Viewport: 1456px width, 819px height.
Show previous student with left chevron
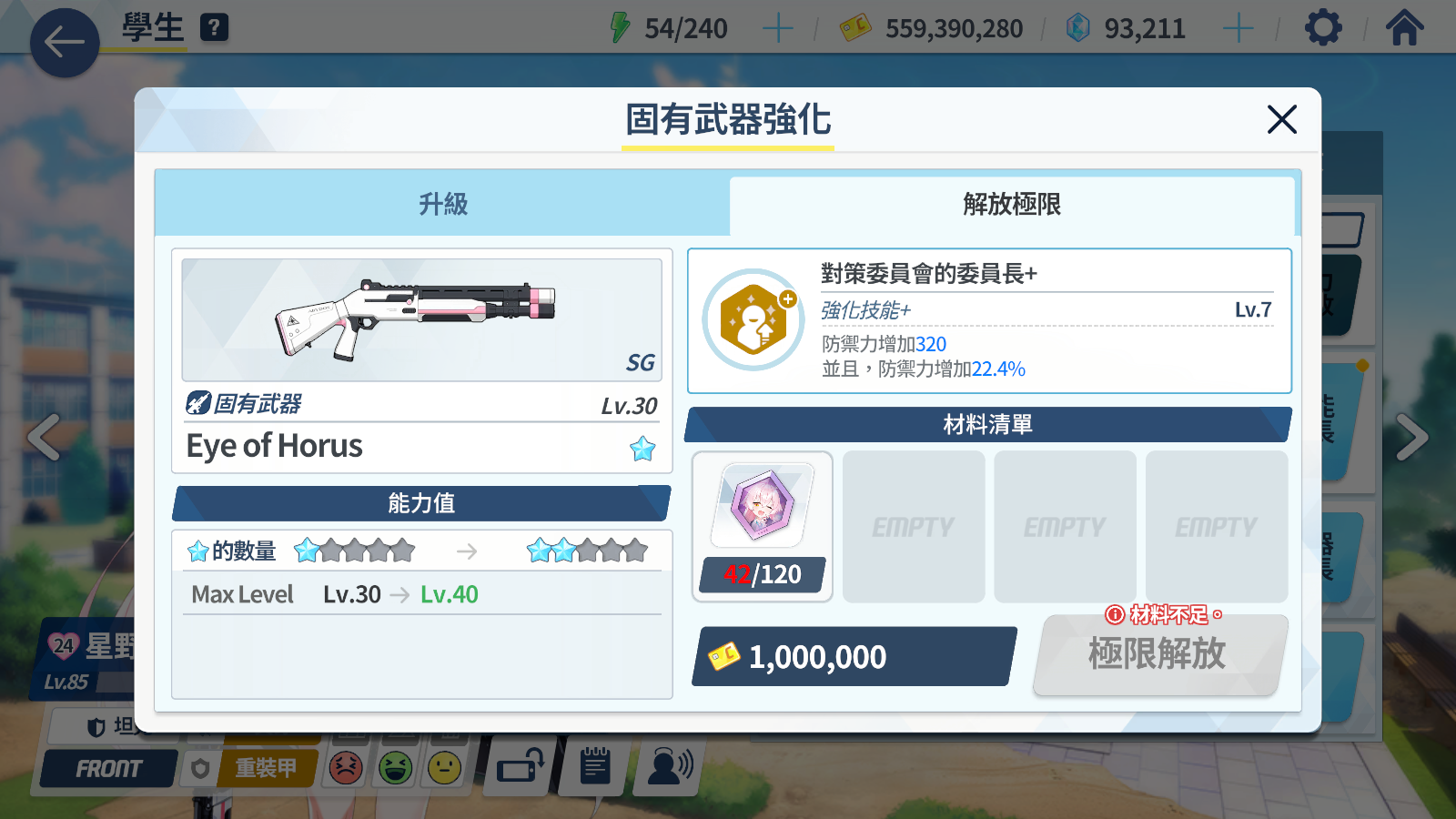[44, 438]
